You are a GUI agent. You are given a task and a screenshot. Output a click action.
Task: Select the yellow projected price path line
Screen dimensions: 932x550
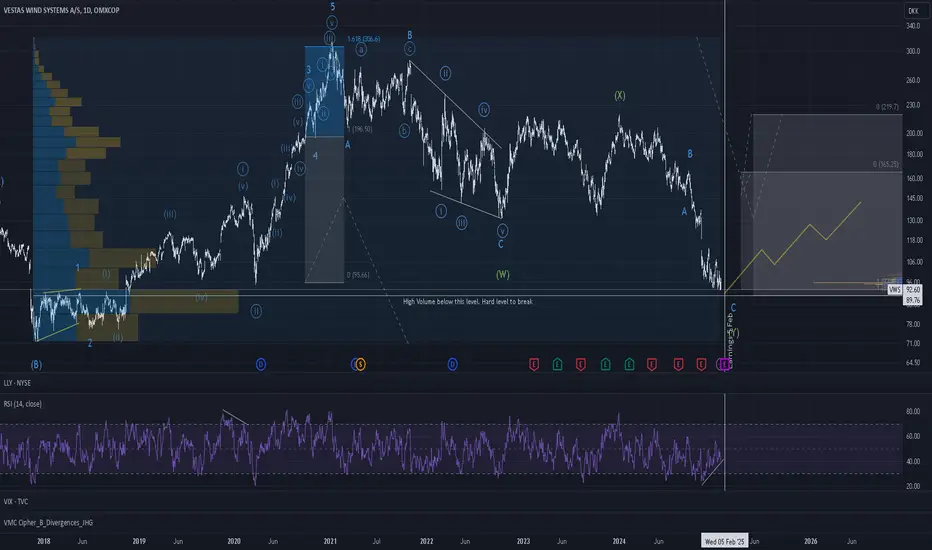coord(792,247)
